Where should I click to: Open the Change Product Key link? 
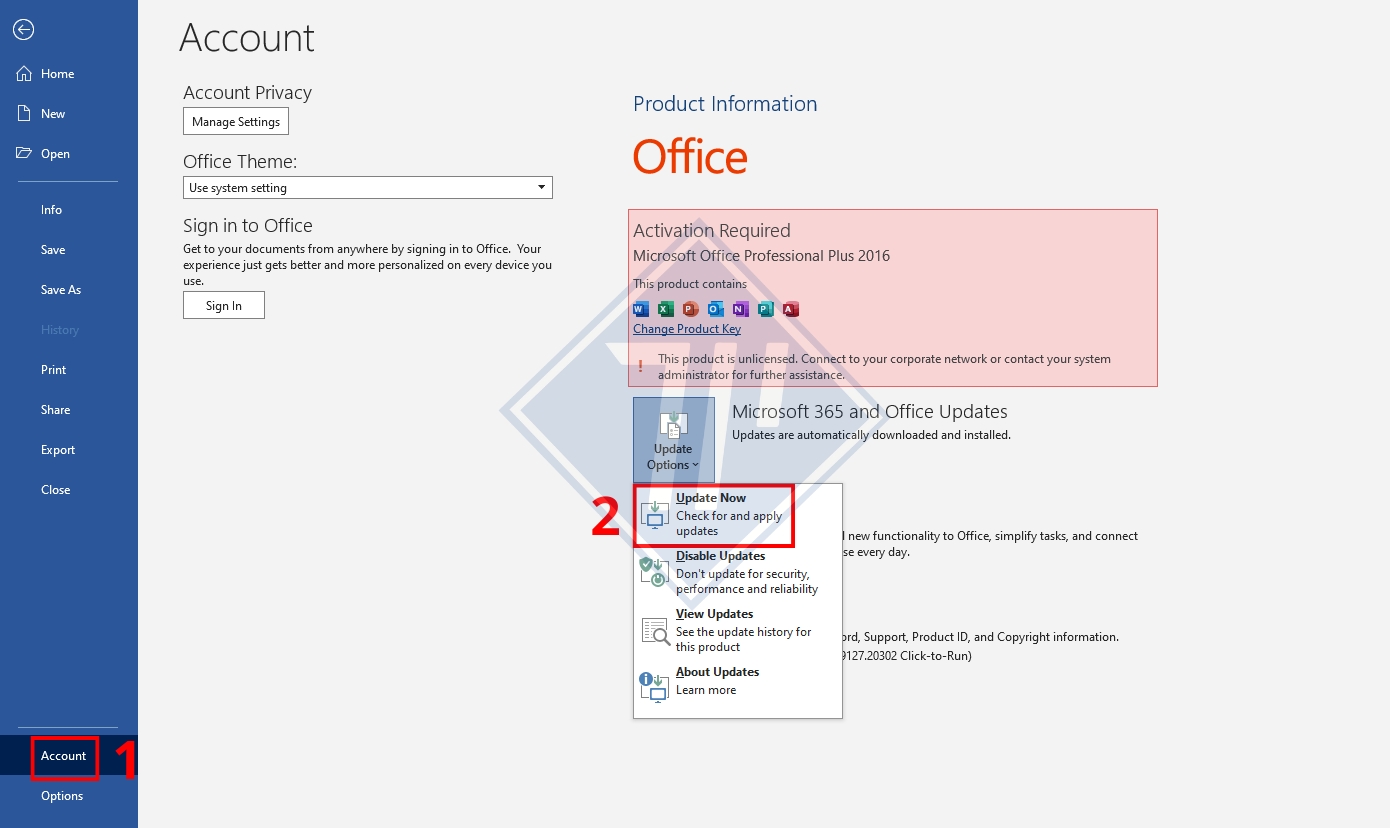tap(686, 328)
